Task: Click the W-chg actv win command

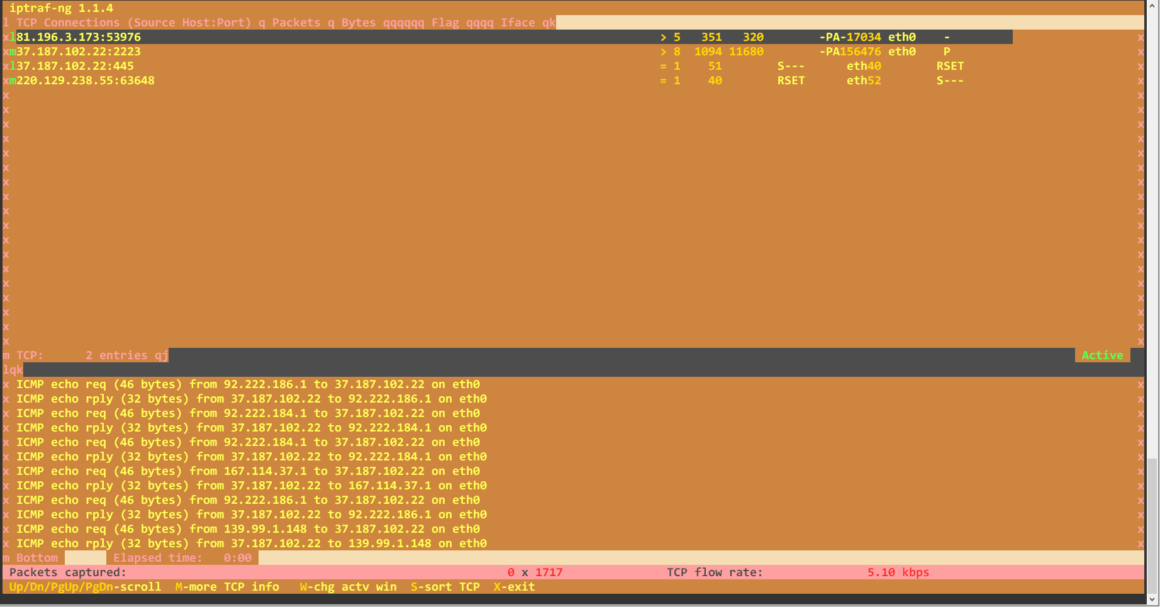Action: 348,587
